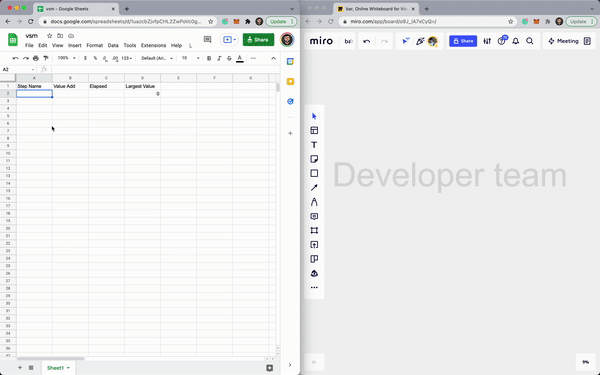Image resolution: width=600 pixels, height=375 pixels.
Task: Click the Meeting button in Miro
Action: (x=563, y=41)
